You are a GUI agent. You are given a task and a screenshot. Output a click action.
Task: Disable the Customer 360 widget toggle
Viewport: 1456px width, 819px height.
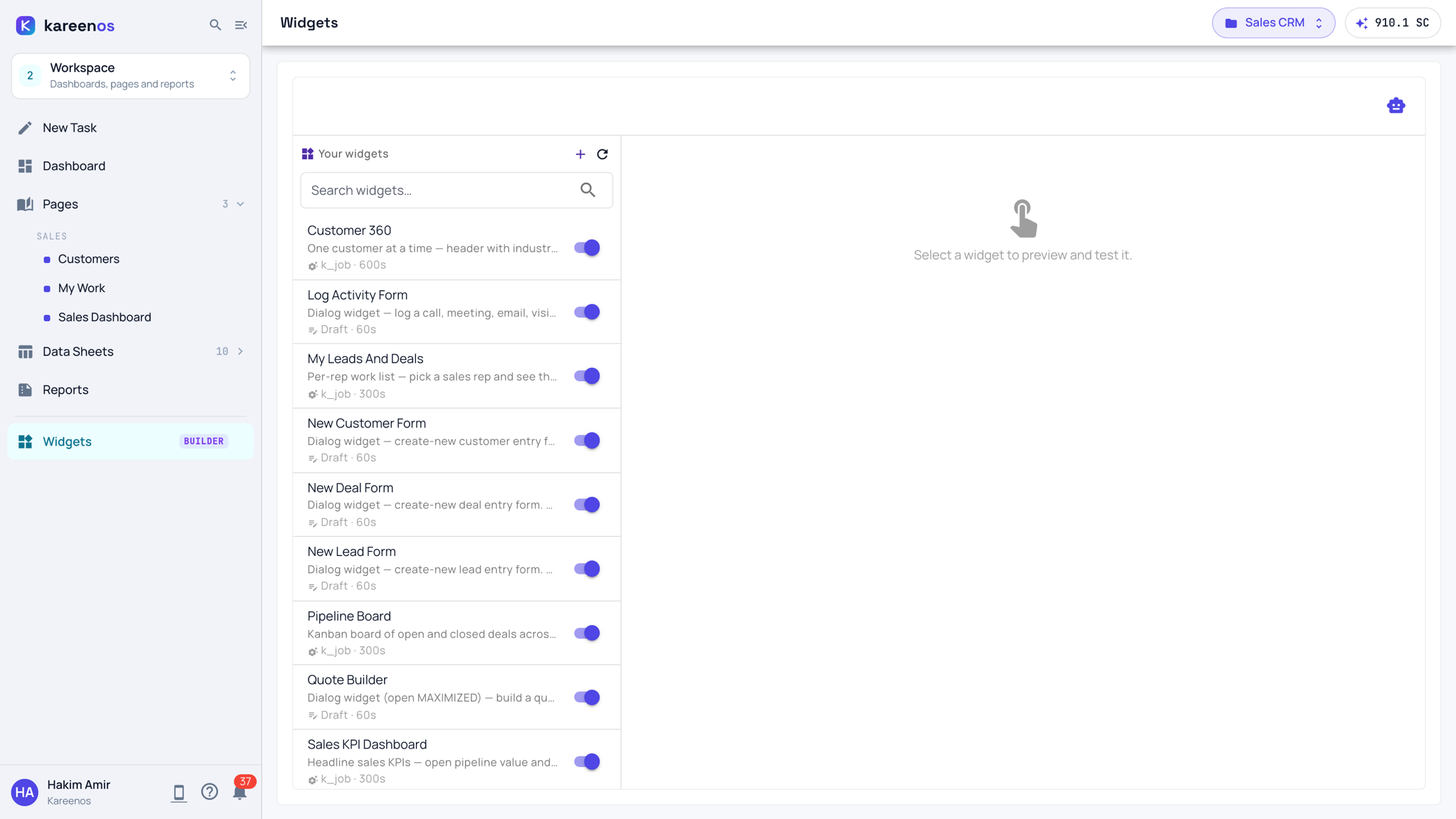[587, 247]
